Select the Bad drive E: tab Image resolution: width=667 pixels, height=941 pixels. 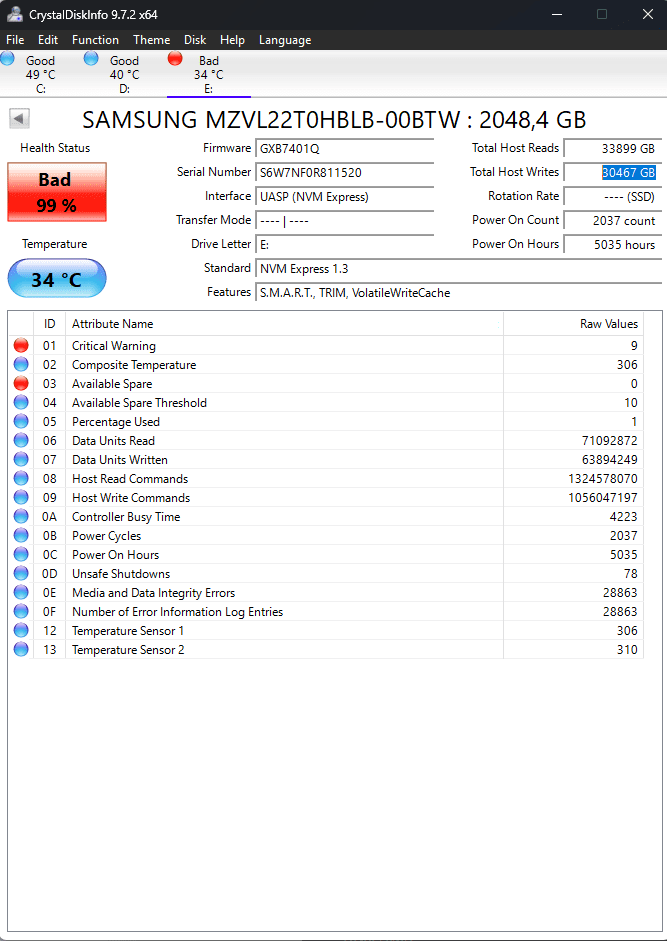coord(208,74)
